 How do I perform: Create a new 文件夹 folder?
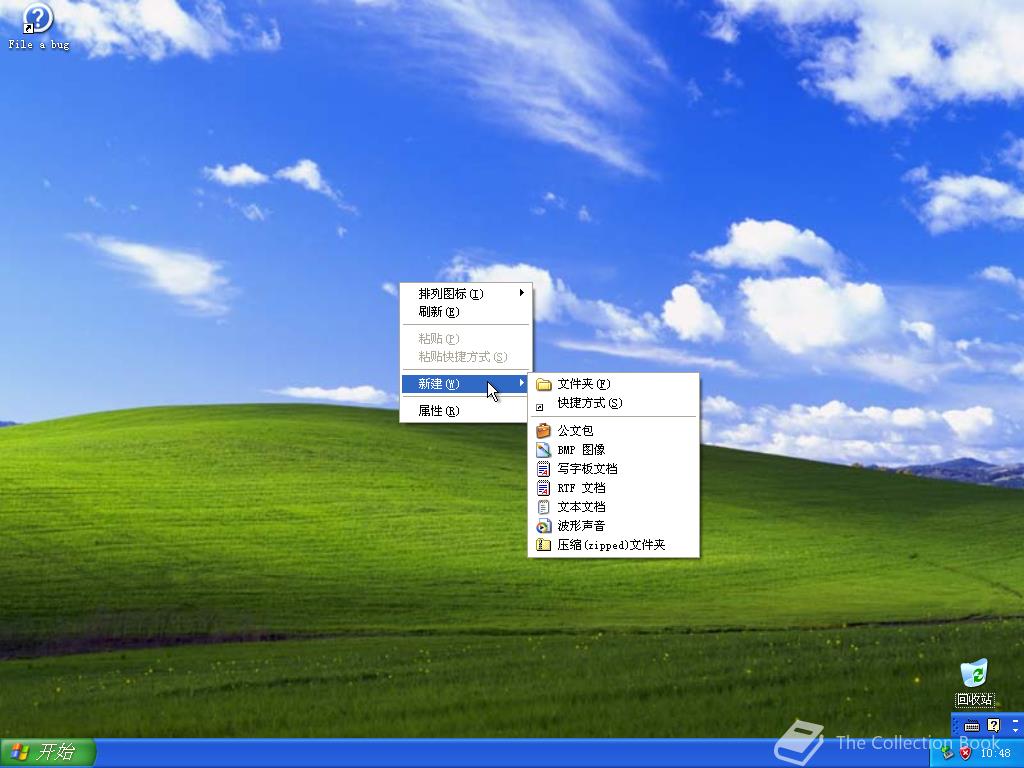[613, 384]
